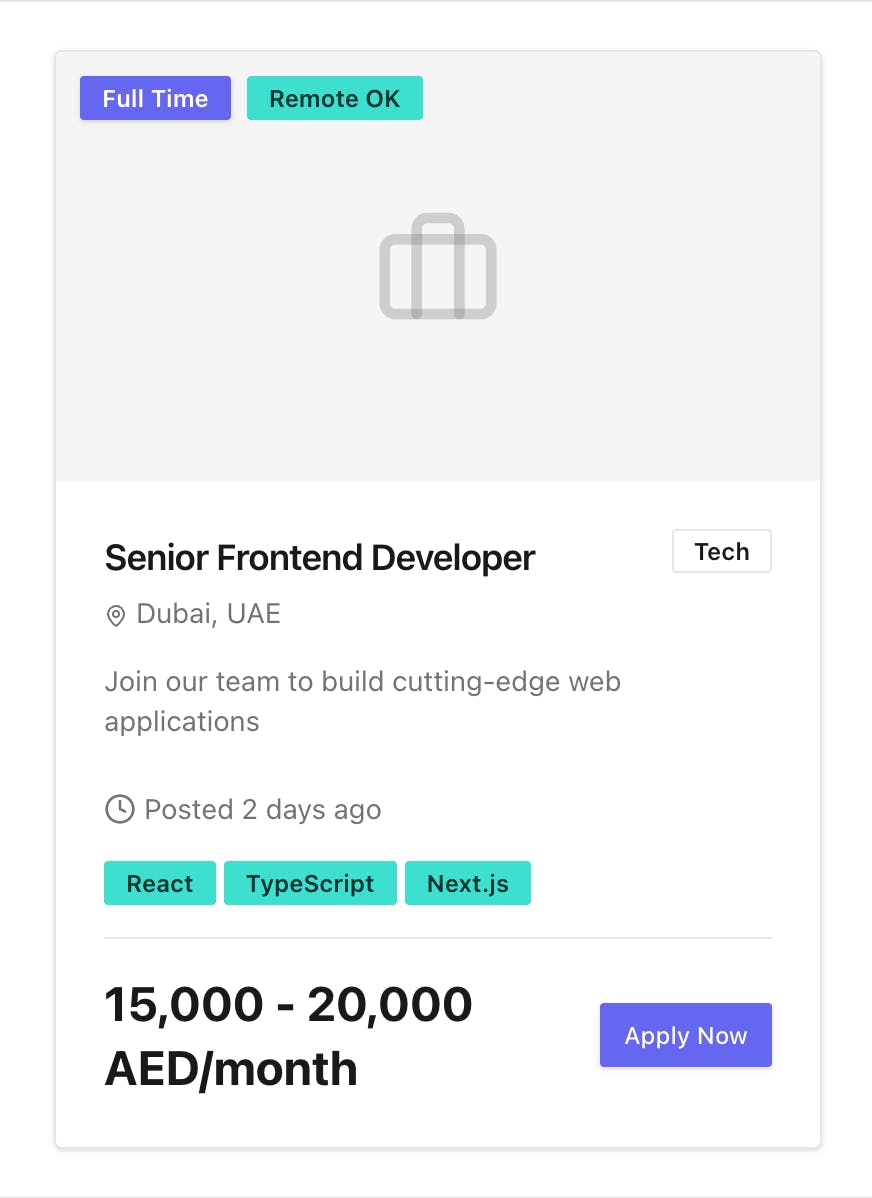Click the AED/month salary unit text
The image size is (872, 1198).
pos(231,1069)
